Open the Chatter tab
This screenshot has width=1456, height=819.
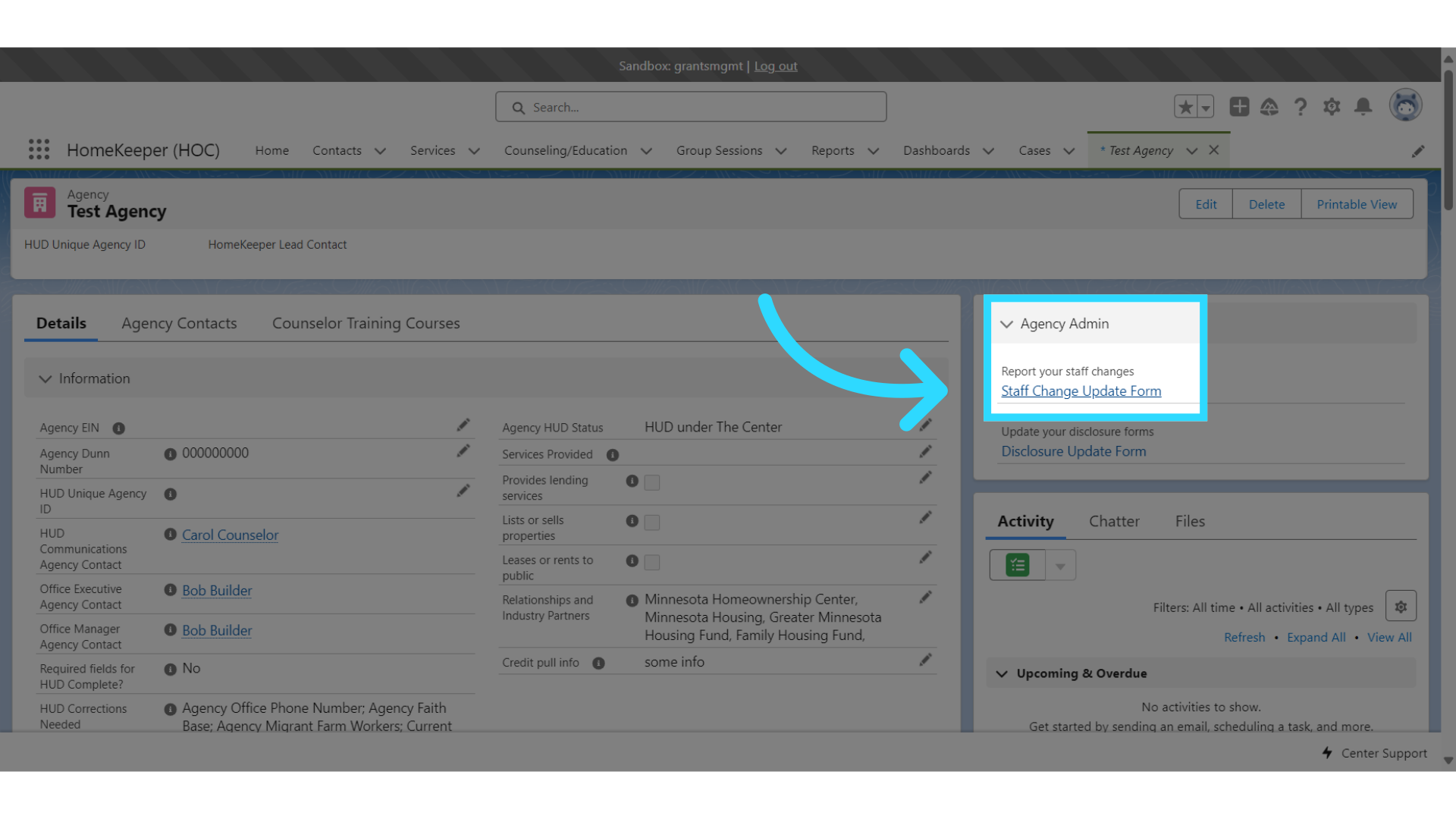[1113, 521]
